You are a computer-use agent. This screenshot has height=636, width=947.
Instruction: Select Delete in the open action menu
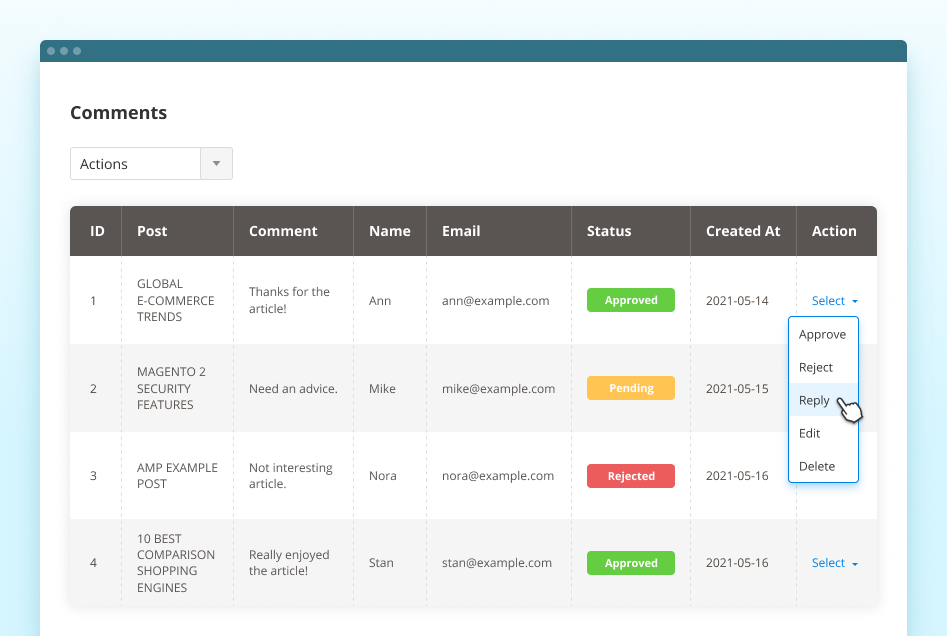point(815,465)
